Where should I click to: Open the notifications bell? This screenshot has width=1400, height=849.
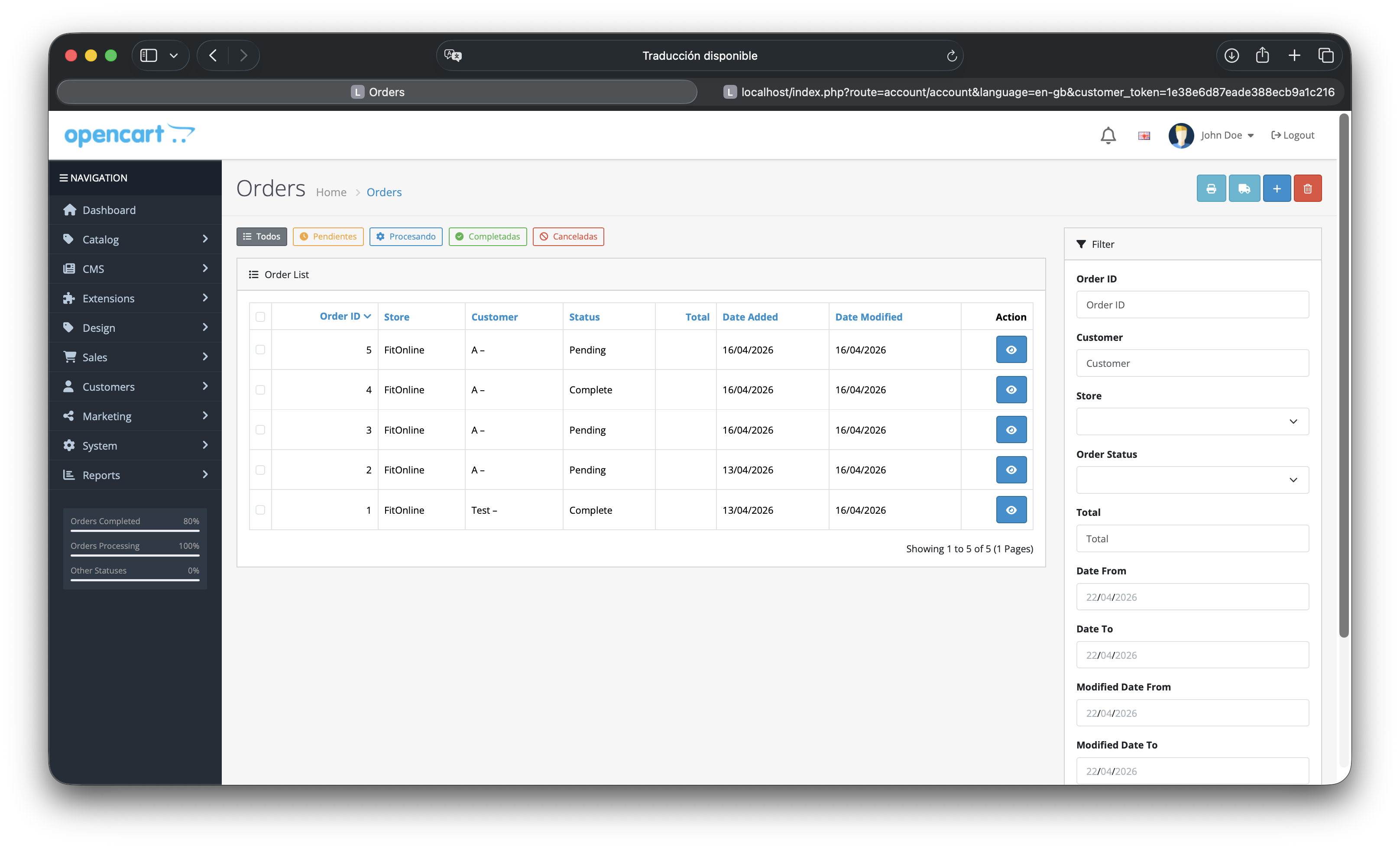(x=1108, y=135)
